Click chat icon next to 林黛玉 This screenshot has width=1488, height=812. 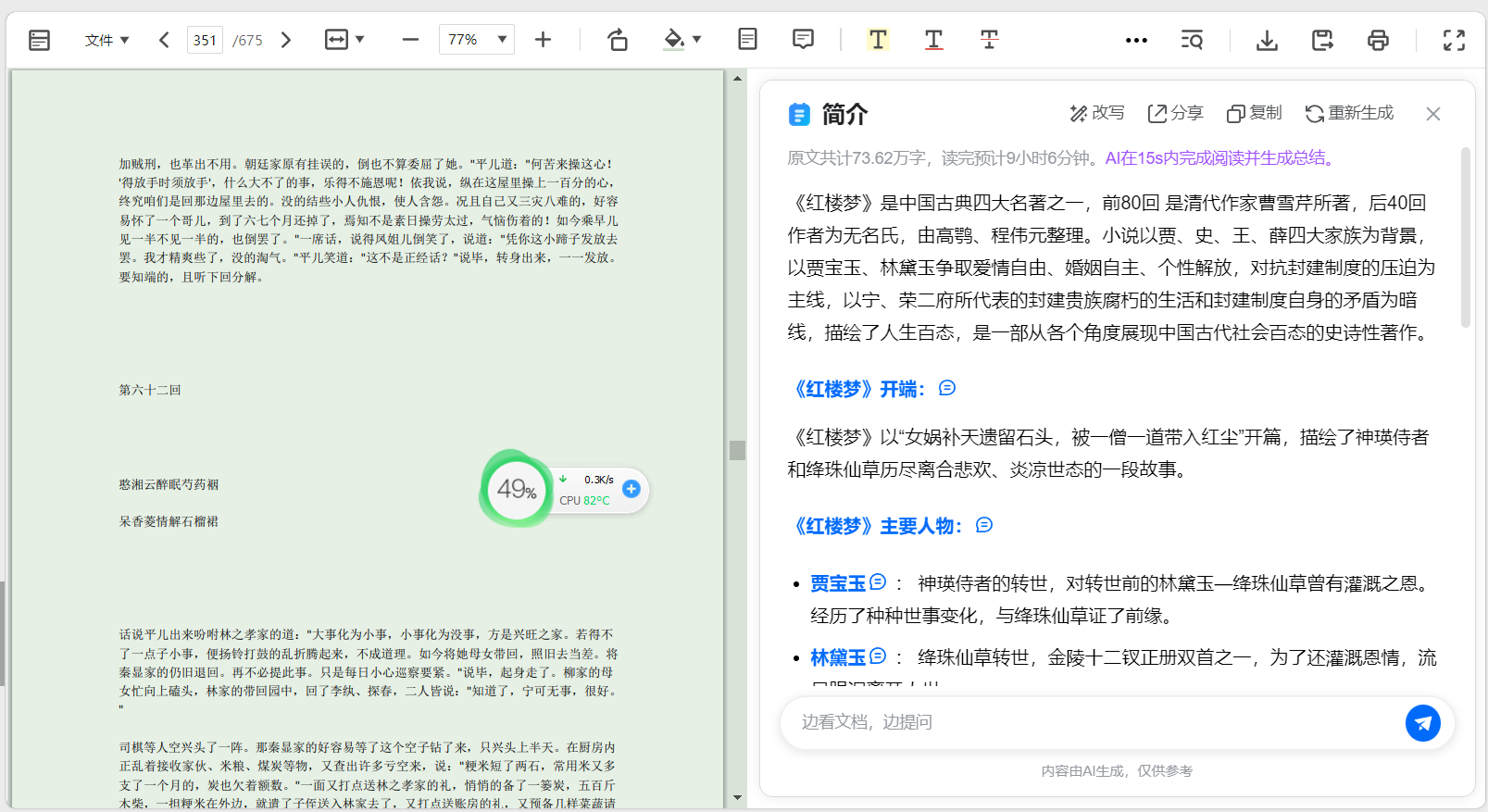[878, 656]
